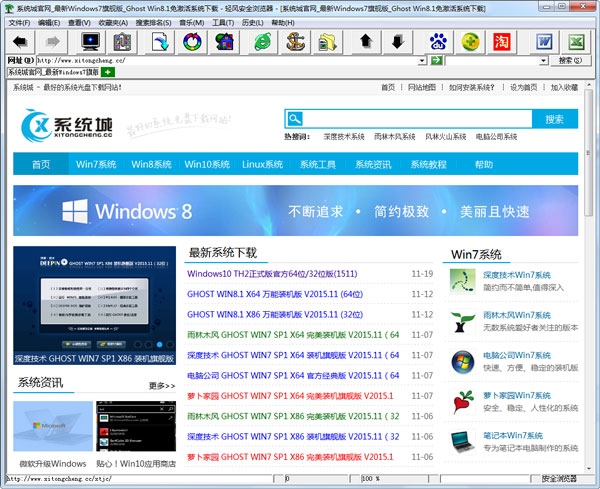Click the 网站地图 link
The width and height of the screenshot is (600, 489).
click(x=422, y=87)
